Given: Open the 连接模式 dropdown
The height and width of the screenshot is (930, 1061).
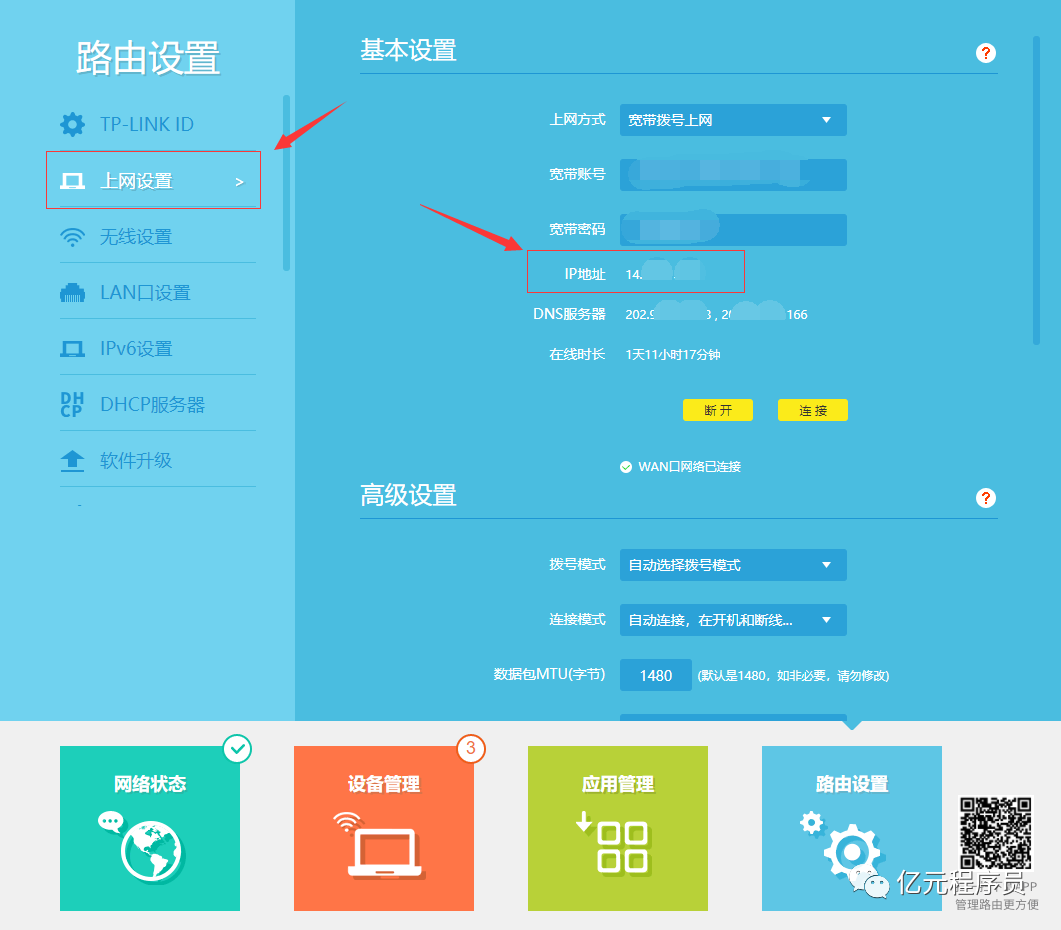Looking at the screenshot, I should (732, 620).
